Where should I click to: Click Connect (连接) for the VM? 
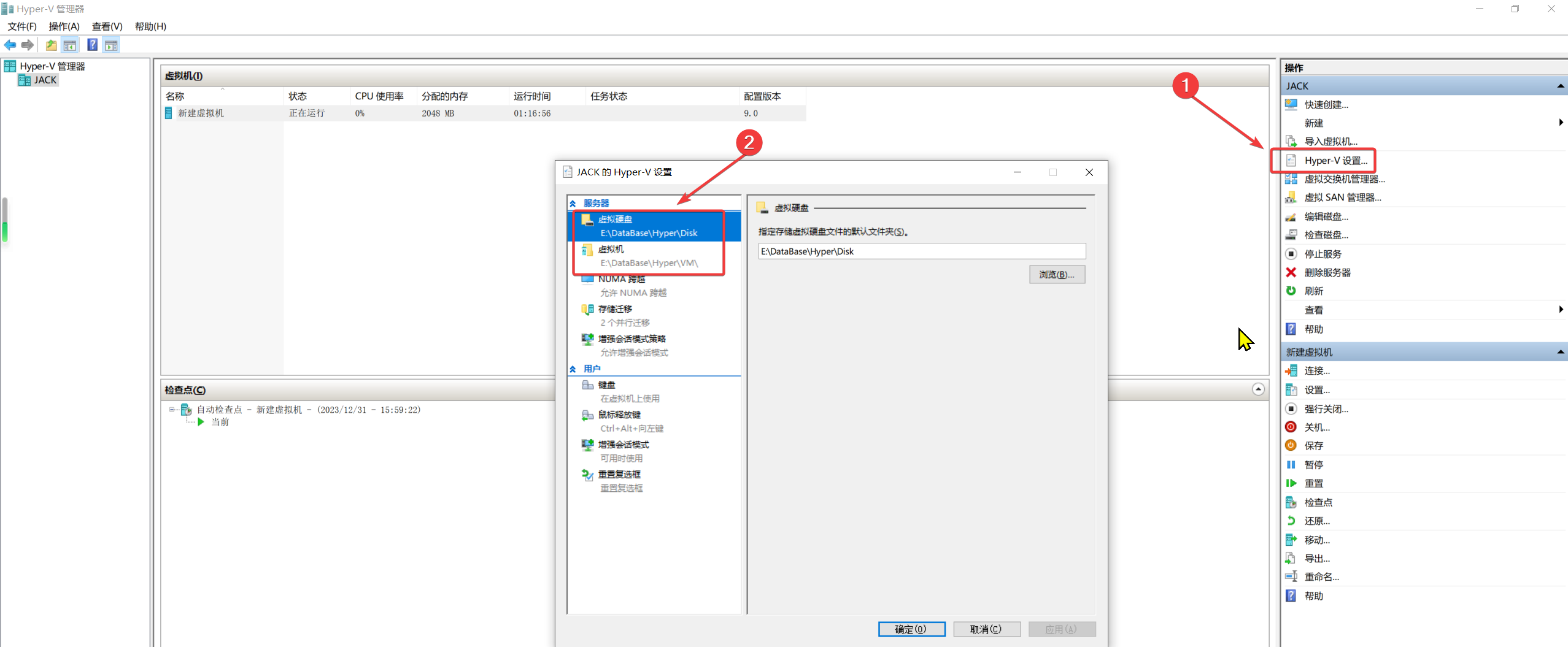[x=1316, y=371]
